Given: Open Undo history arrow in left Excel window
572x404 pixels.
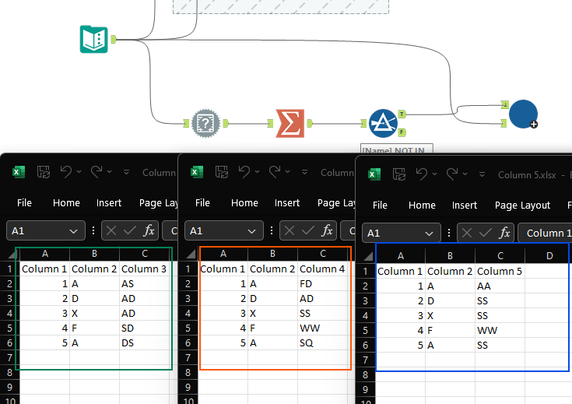Looking at the screenshot, I should 79,172.
